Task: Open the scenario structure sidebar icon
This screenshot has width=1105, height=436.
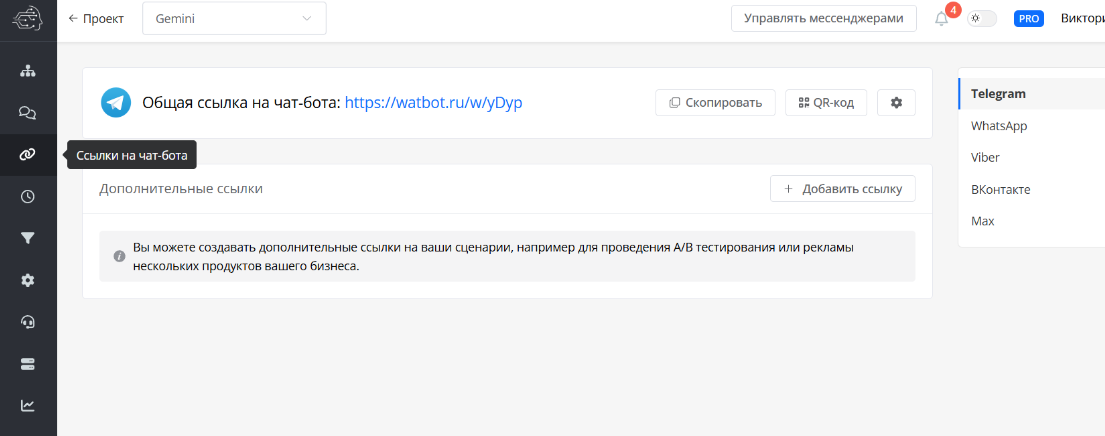Action: (x=28, y=71)
